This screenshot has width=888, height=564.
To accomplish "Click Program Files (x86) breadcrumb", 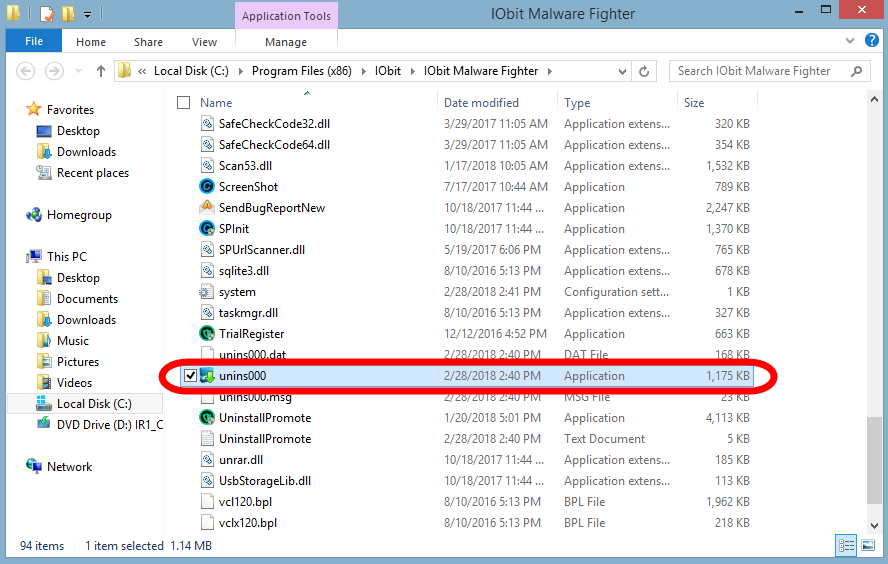I will click(302, 71).
